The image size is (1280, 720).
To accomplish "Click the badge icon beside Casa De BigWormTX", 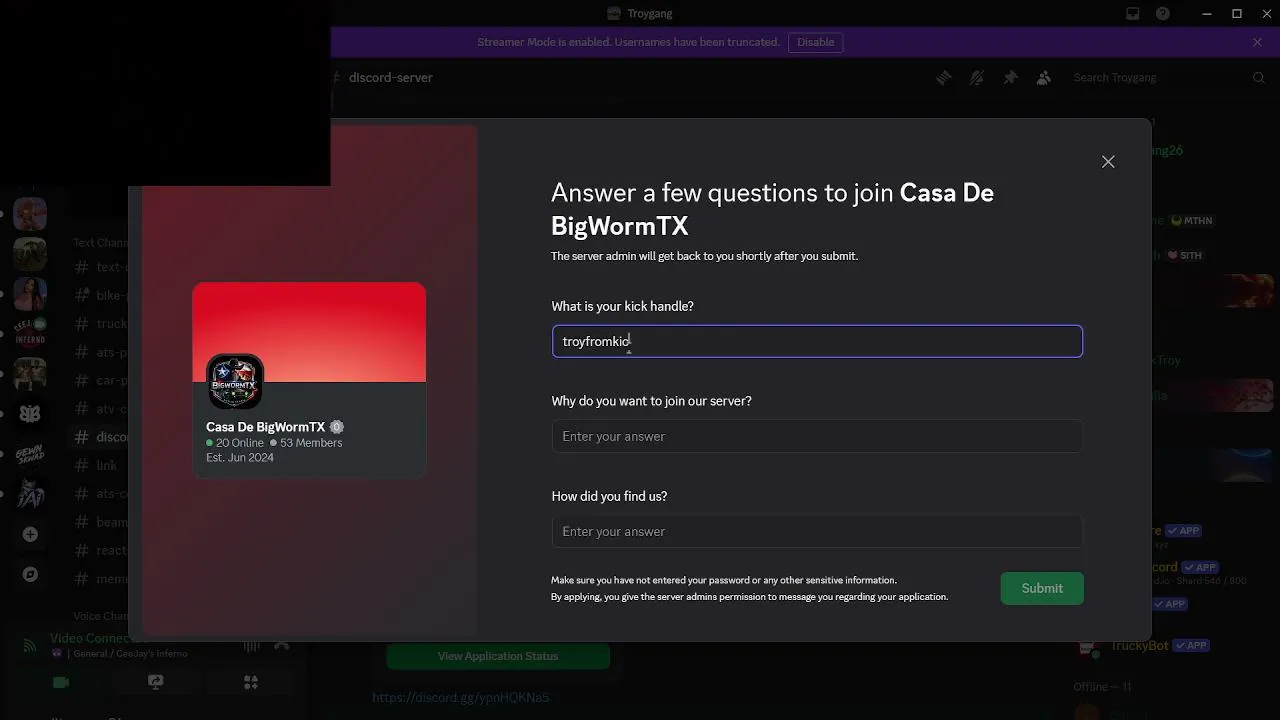I will point(337,427).
